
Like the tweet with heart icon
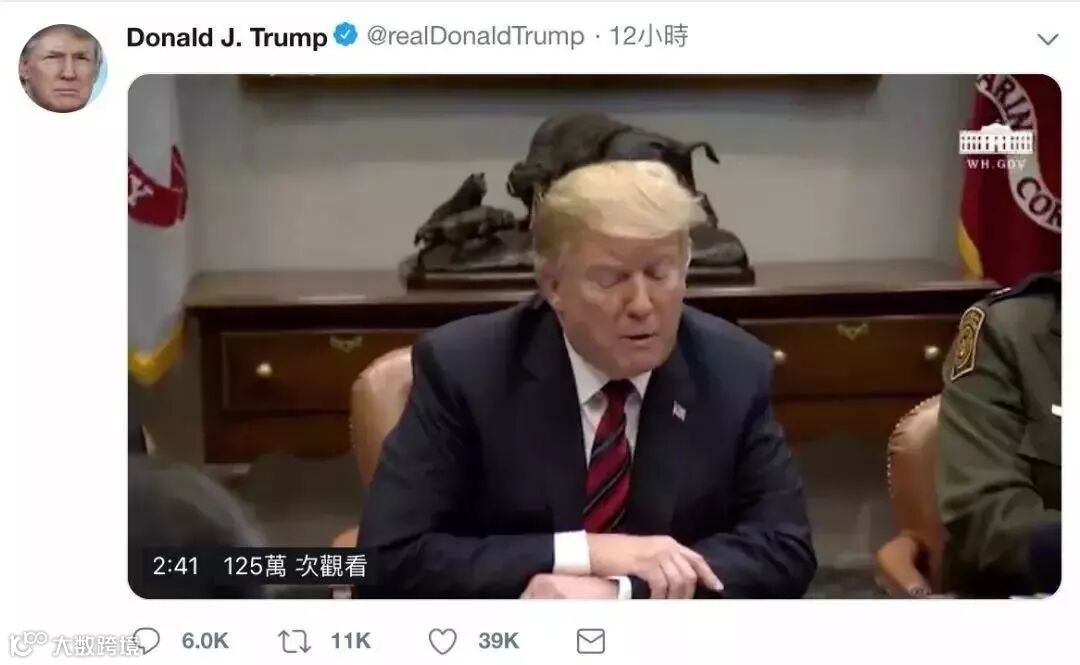tap(442, 641)
